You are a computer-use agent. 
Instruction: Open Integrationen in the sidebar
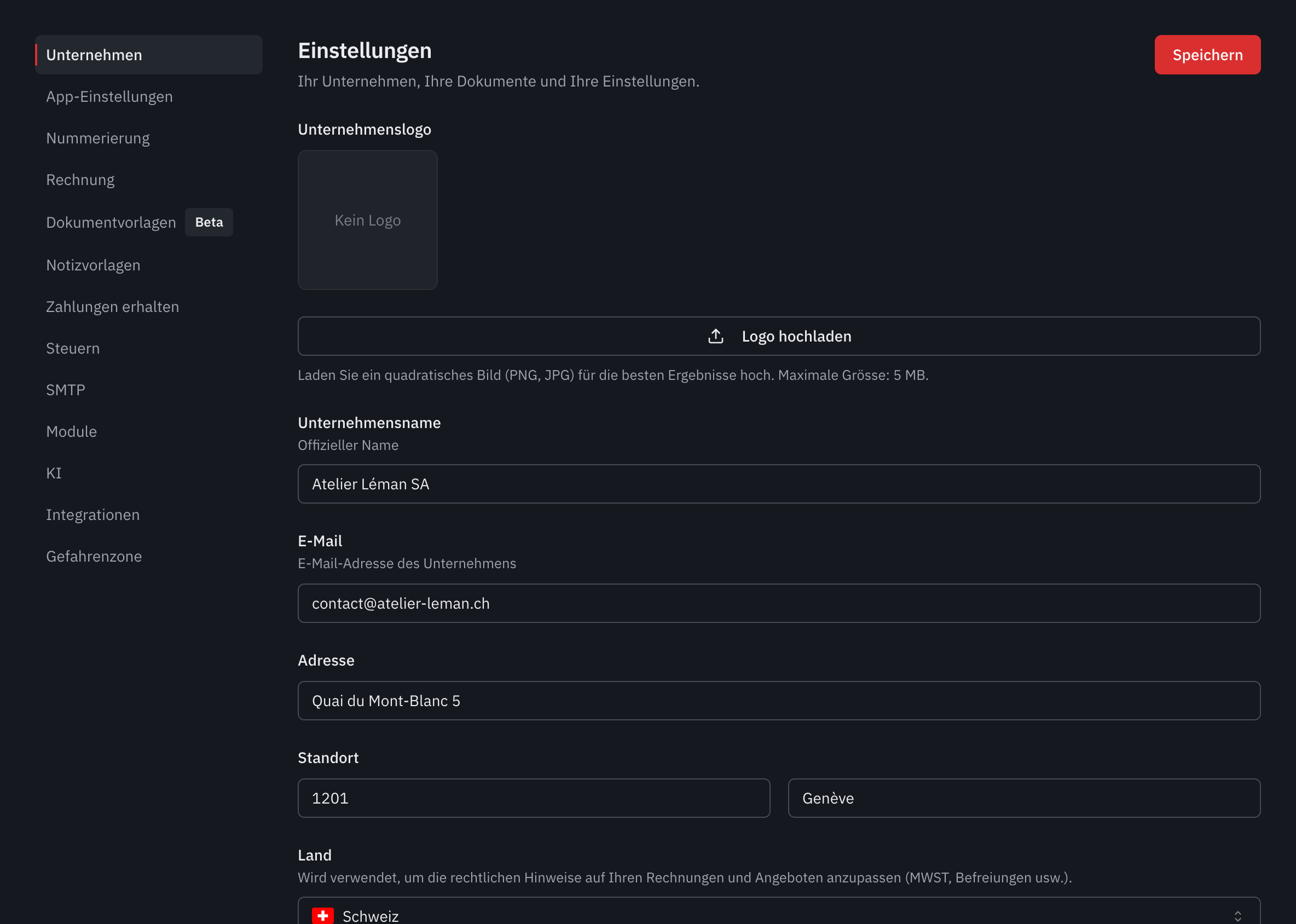(92, 515)
